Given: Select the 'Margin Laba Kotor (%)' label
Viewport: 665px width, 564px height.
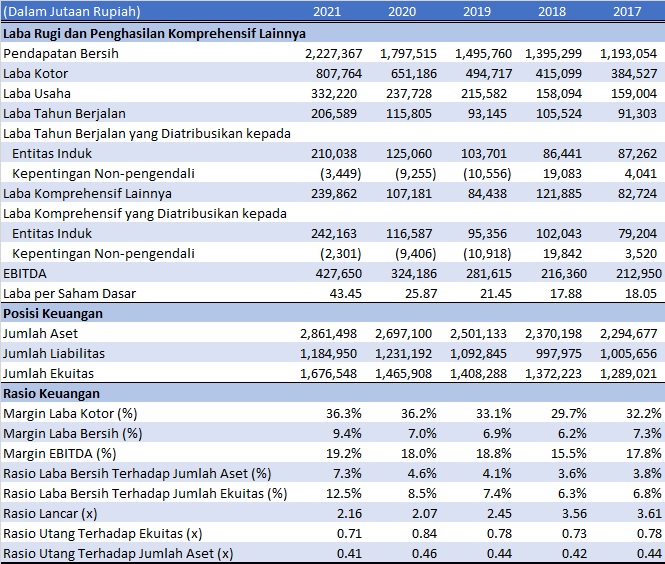Looking at the screenshot, I should click(70, 413).
